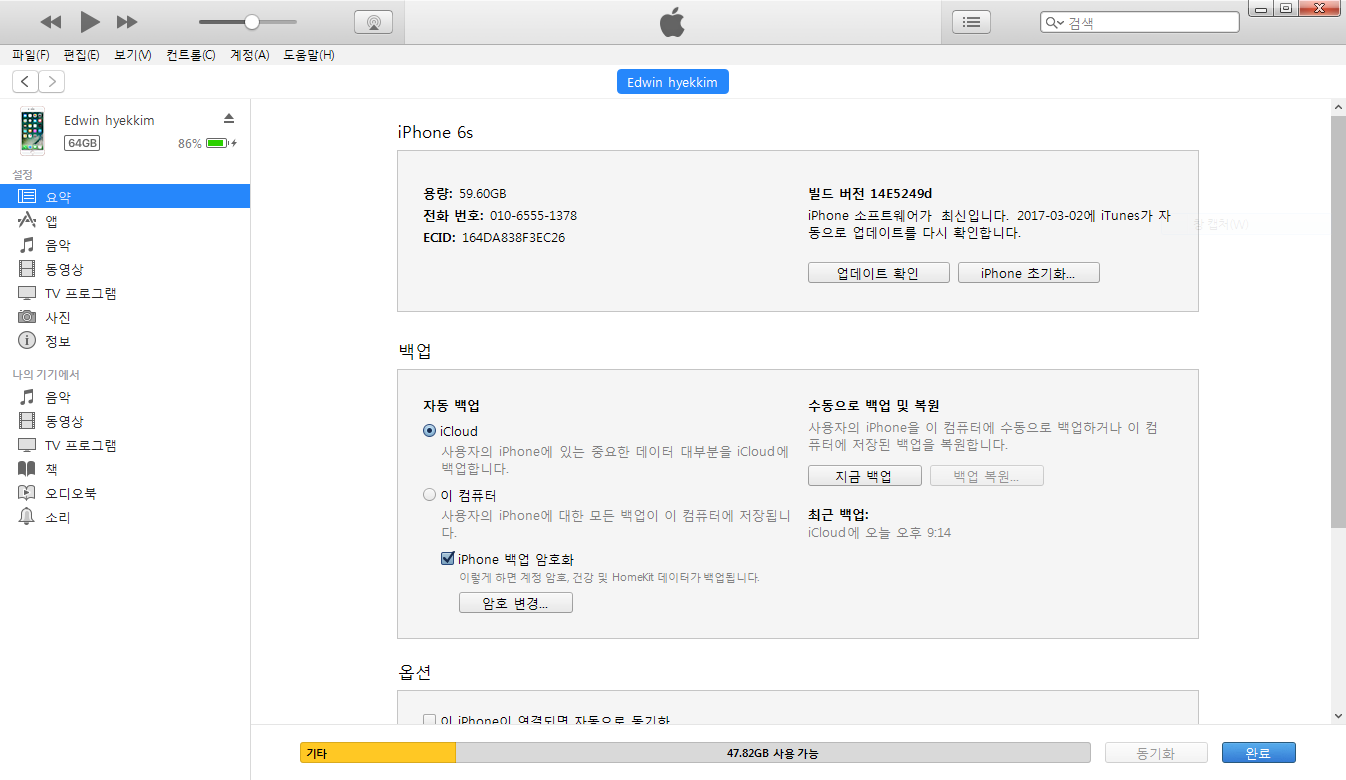Viewport: 1346px width, 780px height.
Task: Open the 편집(E) menu
Action: (x=81, y=55)
